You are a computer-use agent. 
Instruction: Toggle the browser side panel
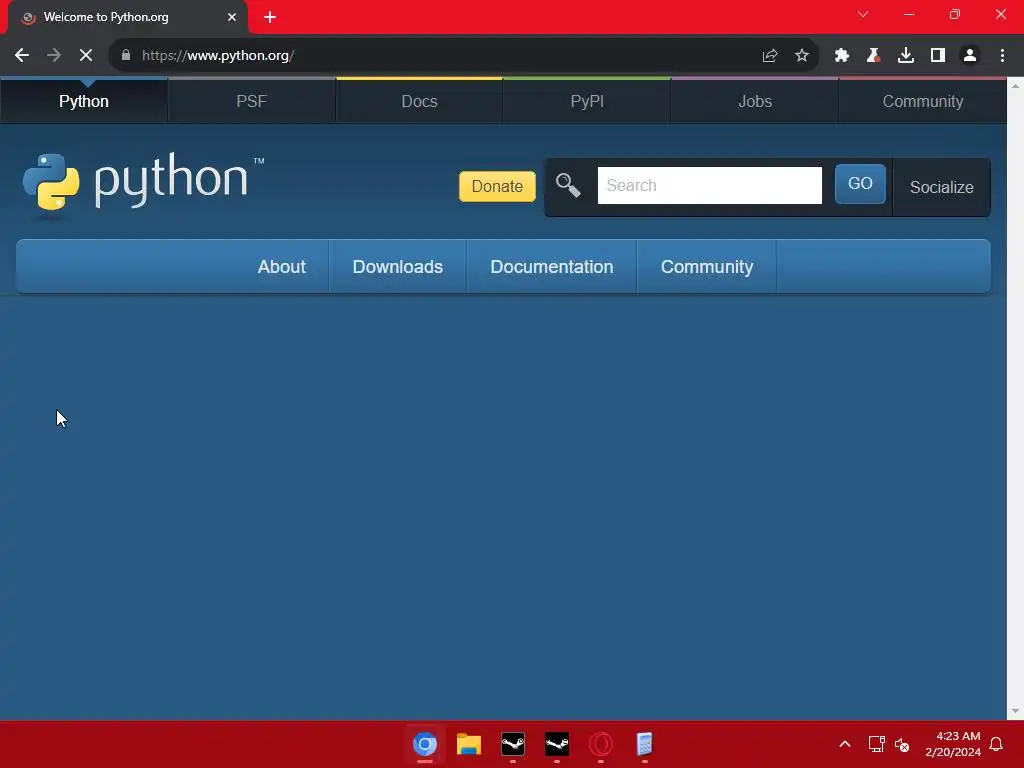(938, 56)
